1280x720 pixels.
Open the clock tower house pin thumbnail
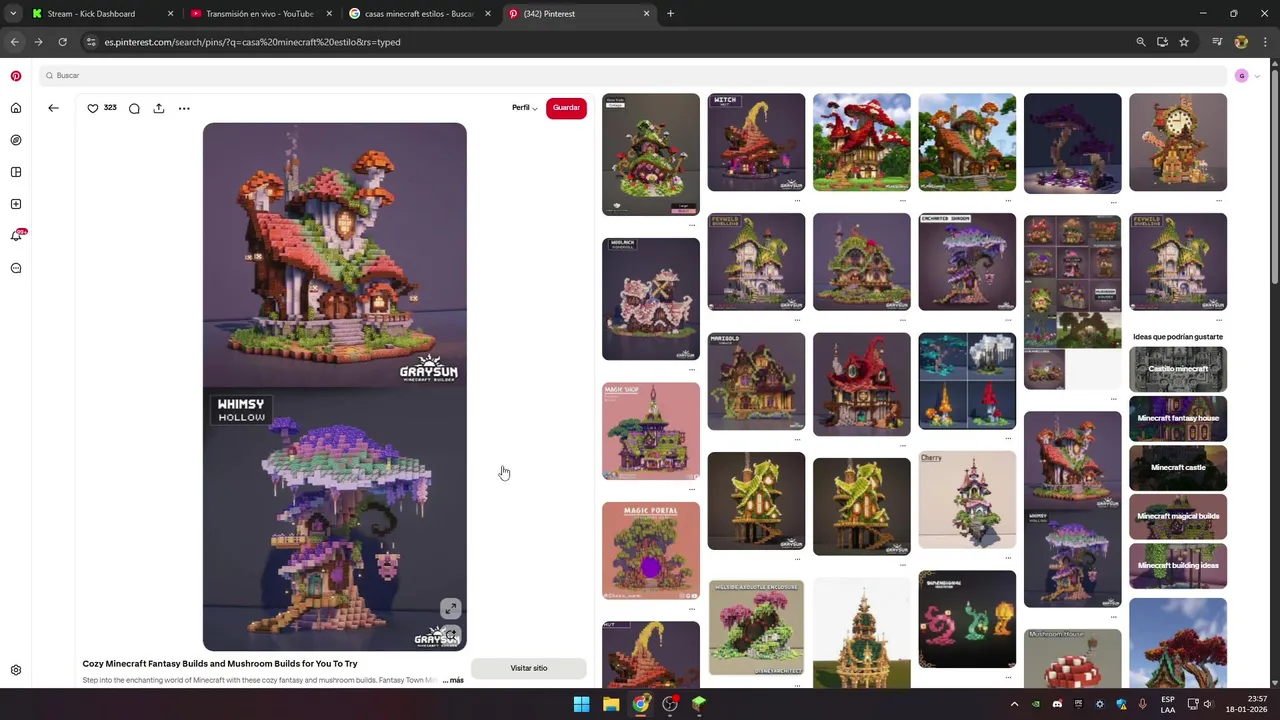tap(1178, 142)
